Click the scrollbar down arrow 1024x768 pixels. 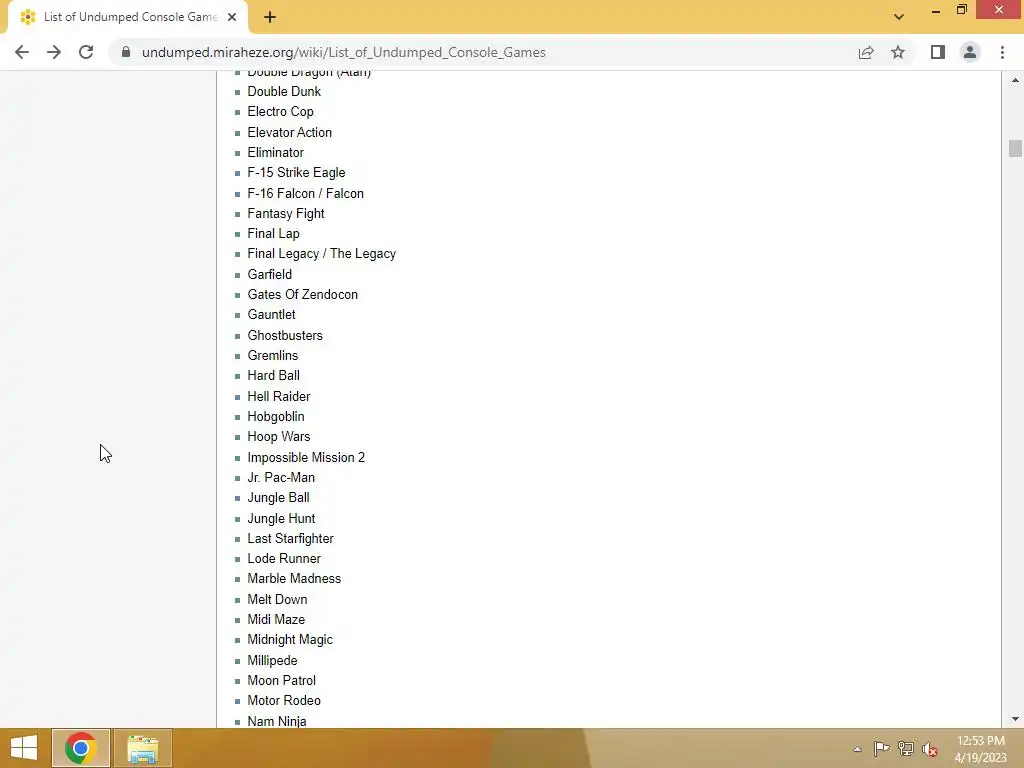point(1015,719)
